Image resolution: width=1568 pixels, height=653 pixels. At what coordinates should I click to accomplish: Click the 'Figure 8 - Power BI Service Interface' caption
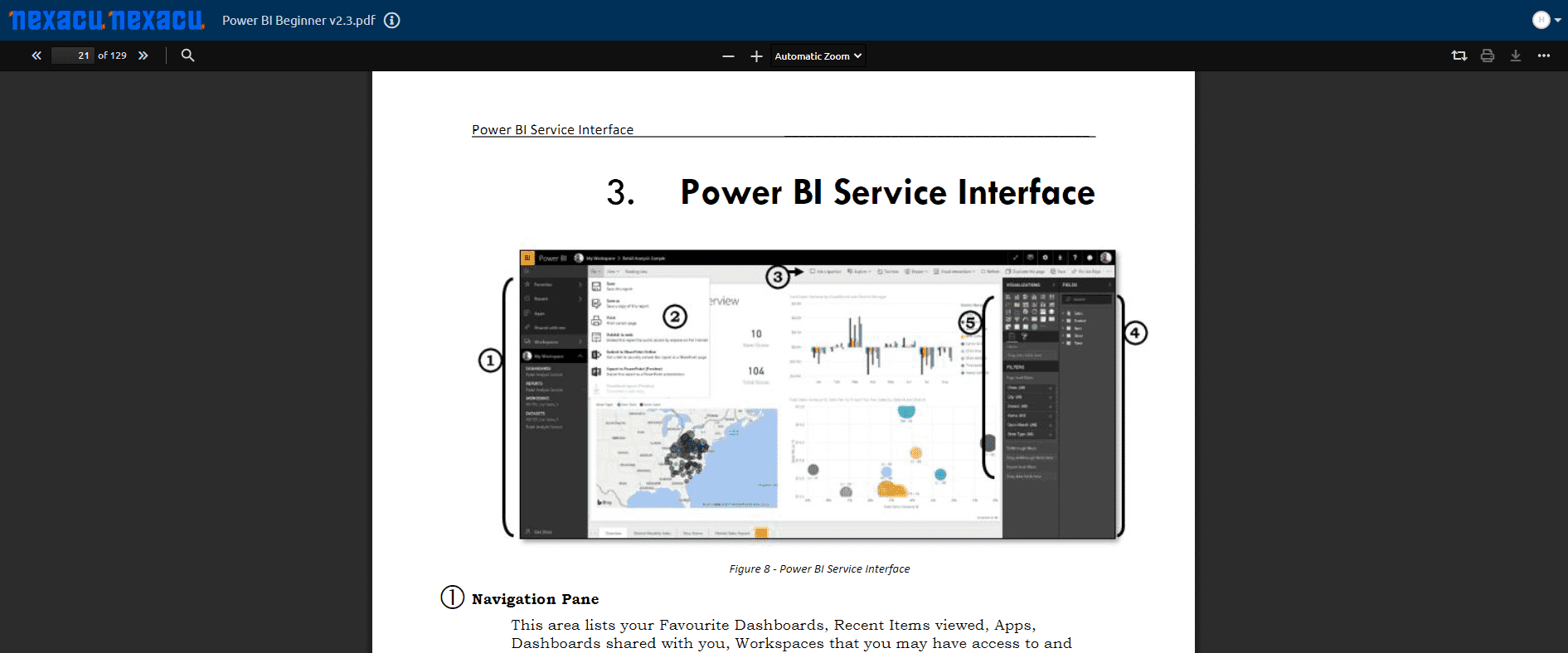[x=819, y=568]
